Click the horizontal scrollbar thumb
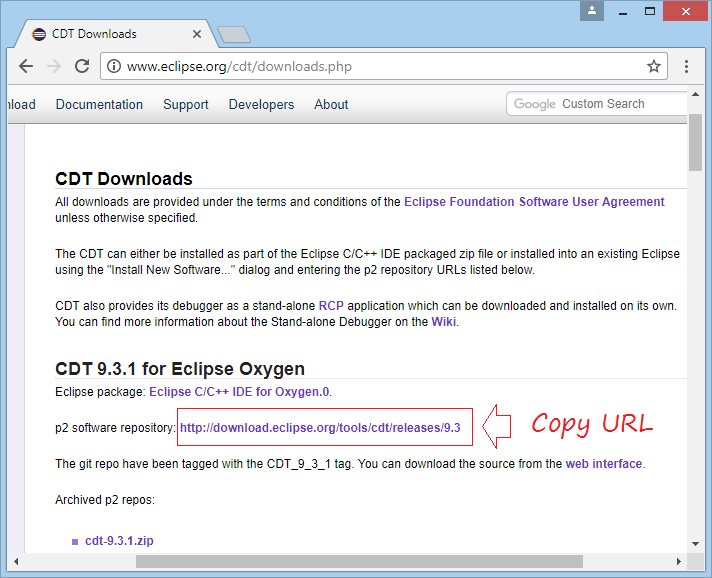Image resolution: width=712 pixels, height=578 pixels. click(359, 562)
